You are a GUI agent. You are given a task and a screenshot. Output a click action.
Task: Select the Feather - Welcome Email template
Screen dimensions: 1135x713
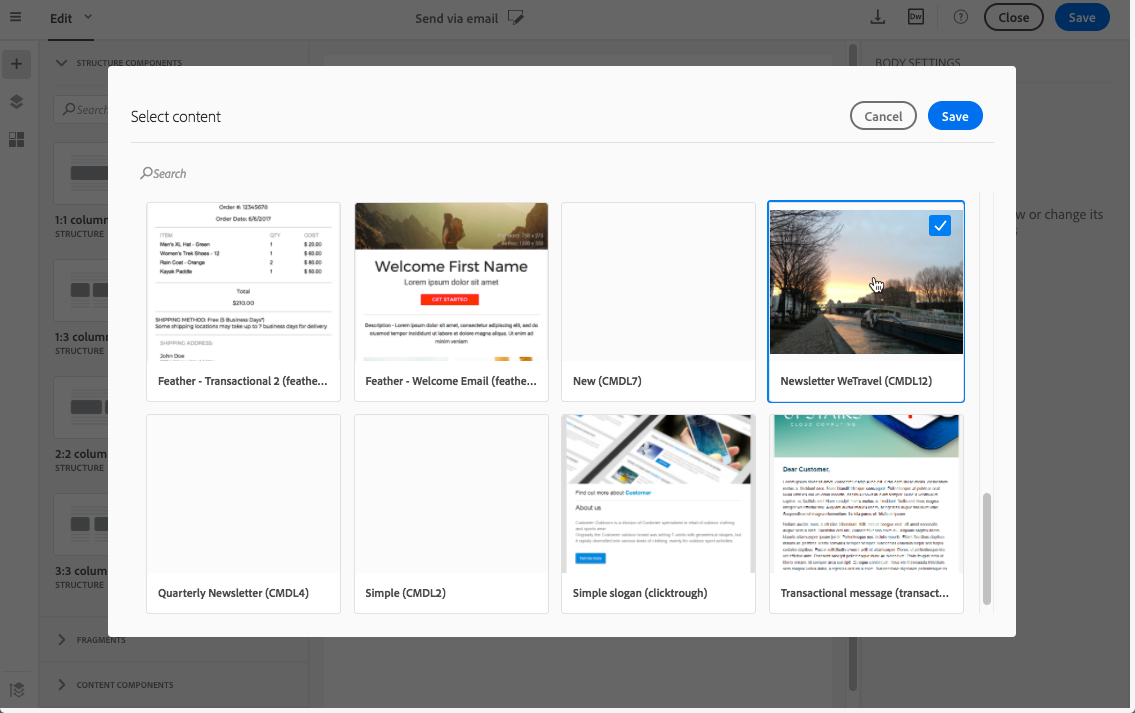[451, 302]
